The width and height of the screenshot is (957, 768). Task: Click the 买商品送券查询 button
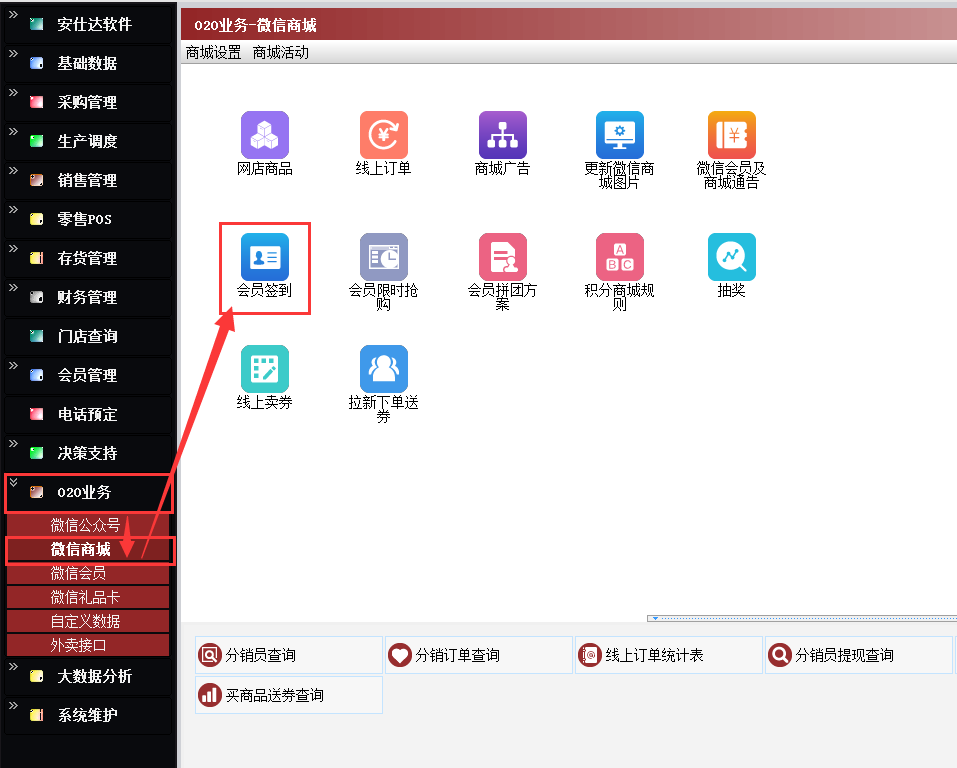coord(289,695)
